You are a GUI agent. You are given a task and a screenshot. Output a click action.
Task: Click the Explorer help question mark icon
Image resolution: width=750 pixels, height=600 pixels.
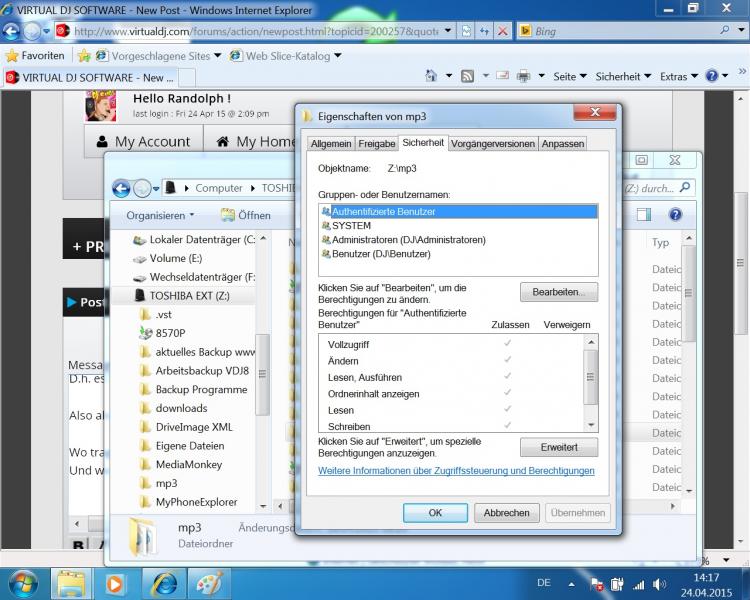675,215
